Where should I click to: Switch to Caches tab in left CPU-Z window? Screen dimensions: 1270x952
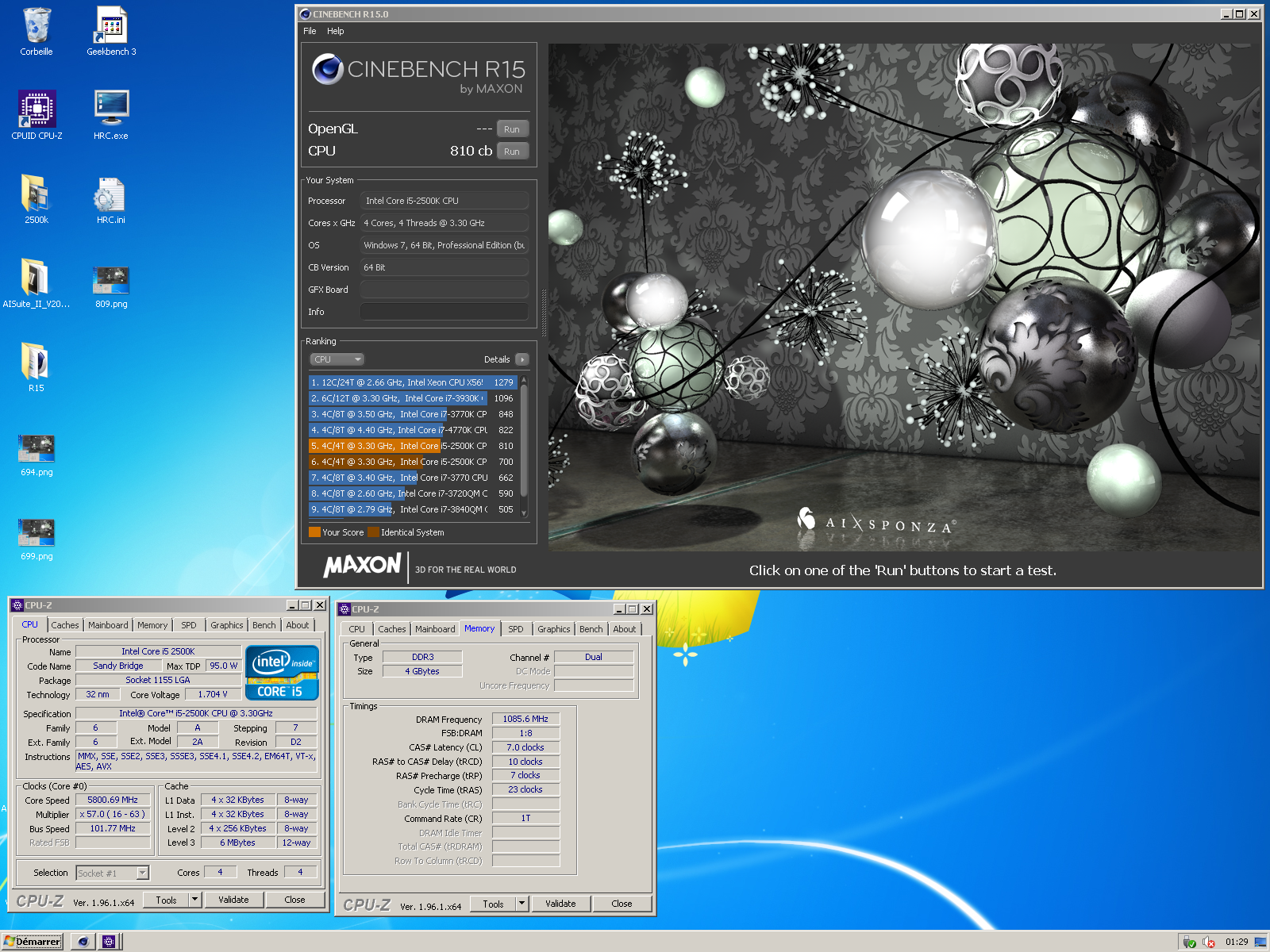tap(65, 625)
